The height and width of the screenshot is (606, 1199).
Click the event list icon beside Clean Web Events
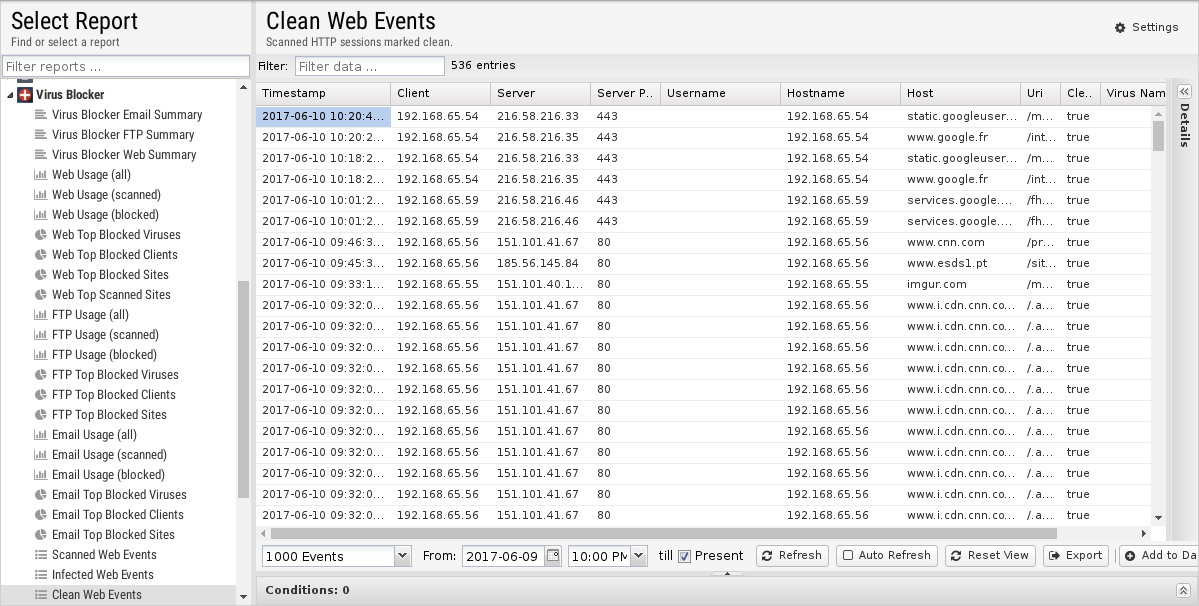(x=41, y=594)
